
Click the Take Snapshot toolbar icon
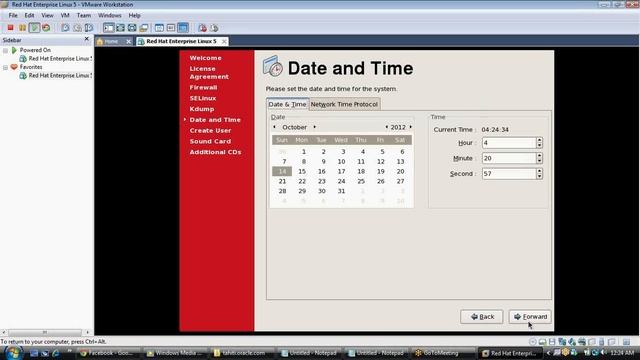pyautogui.click(x=65, y=28)
